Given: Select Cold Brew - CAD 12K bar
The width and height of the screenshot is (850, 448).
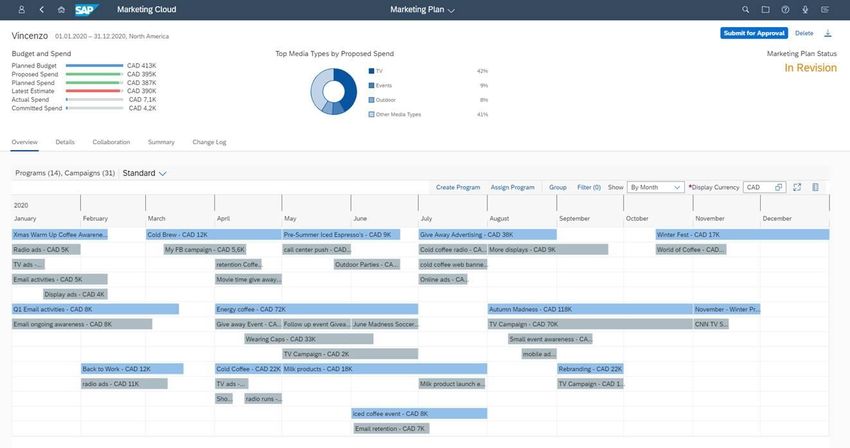Looking at the screenshot, I should tap(214, 234).
